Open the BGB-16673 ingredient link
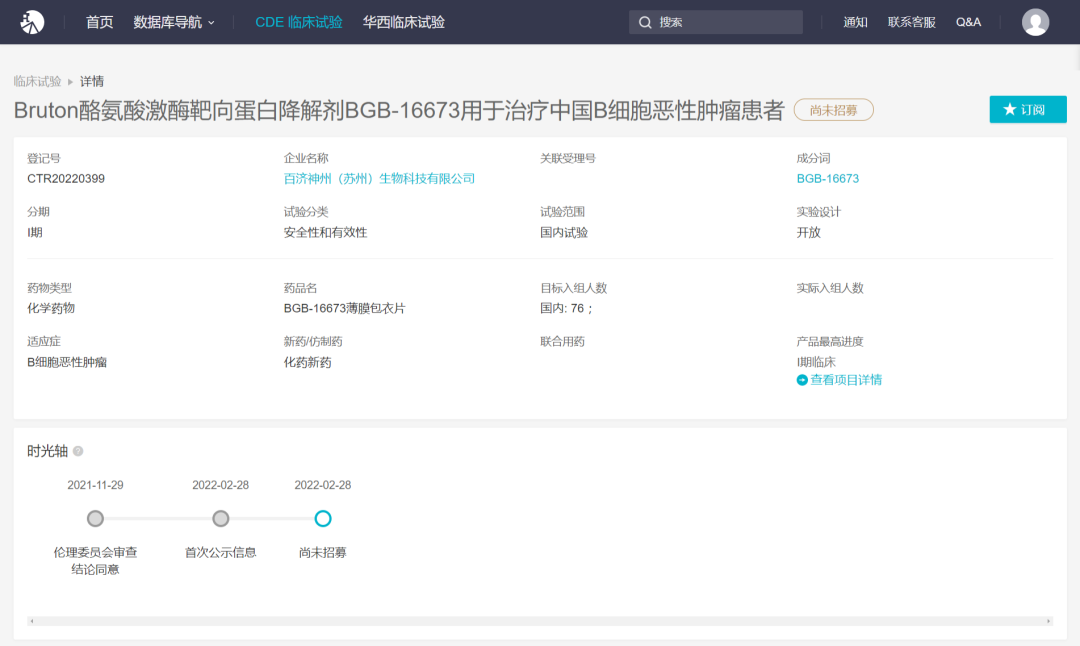 coord(828,178)
